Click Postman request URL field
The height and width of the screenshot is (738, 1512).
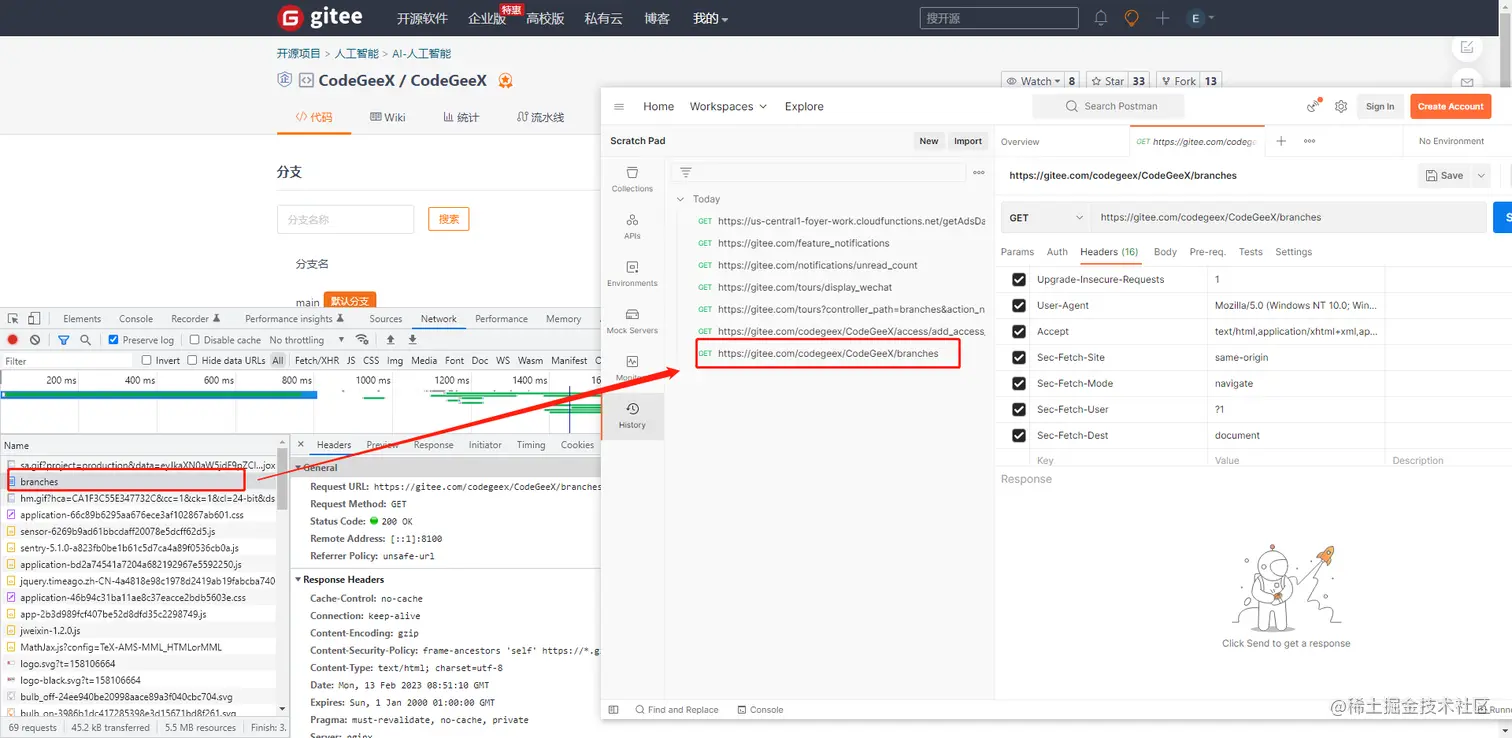[1288, 217]
